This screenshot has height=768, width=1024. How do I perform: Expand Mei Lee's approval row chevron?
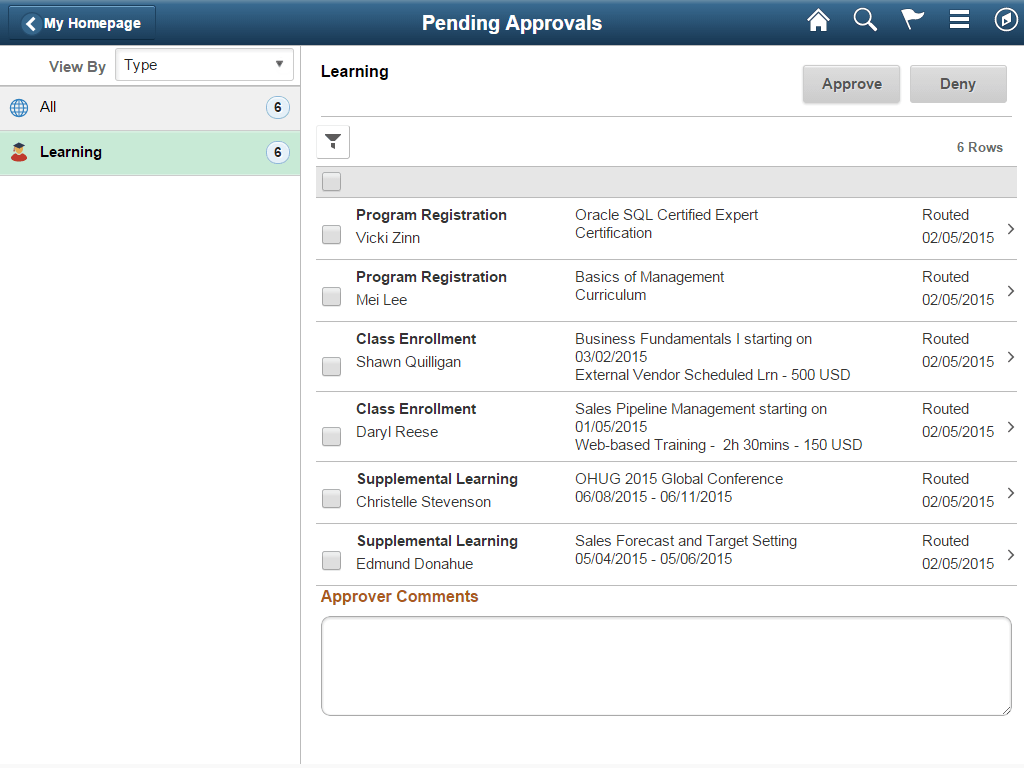point(1010,290)
